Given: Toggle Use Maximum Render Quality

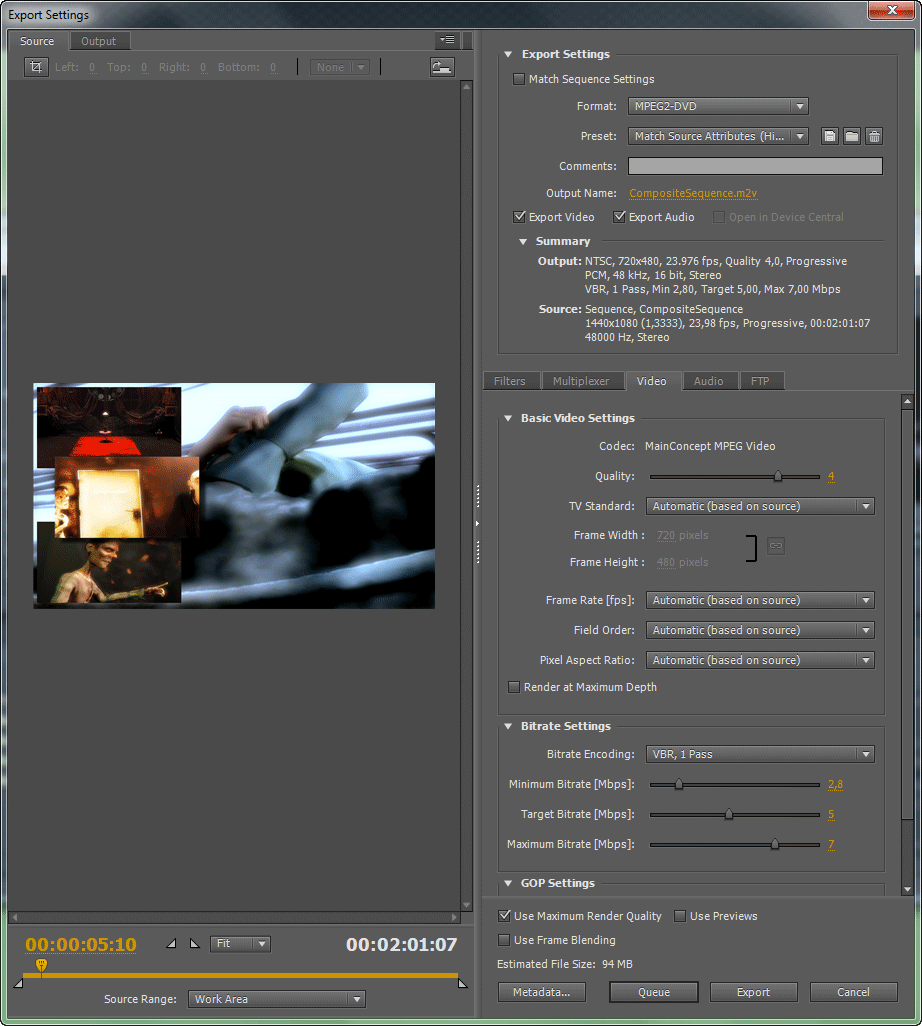Looking at the screenshot, I should (505, 916).
